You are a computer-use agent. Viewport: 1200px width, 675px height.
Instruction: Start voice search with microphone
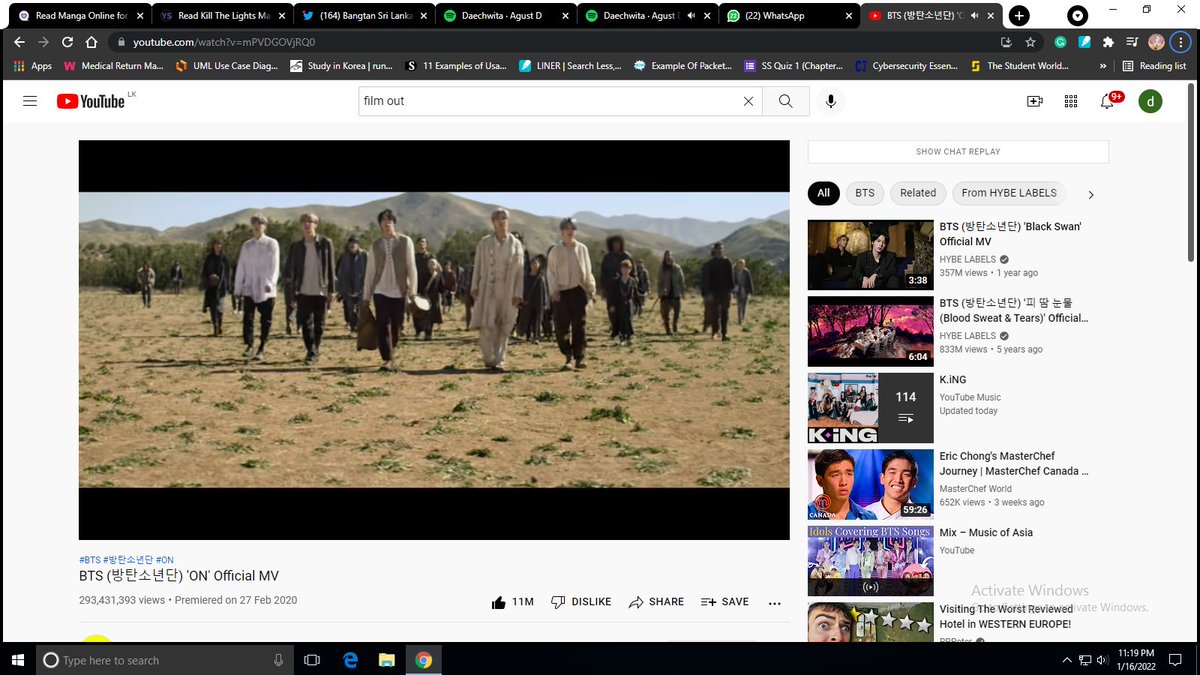coord(830,101)
